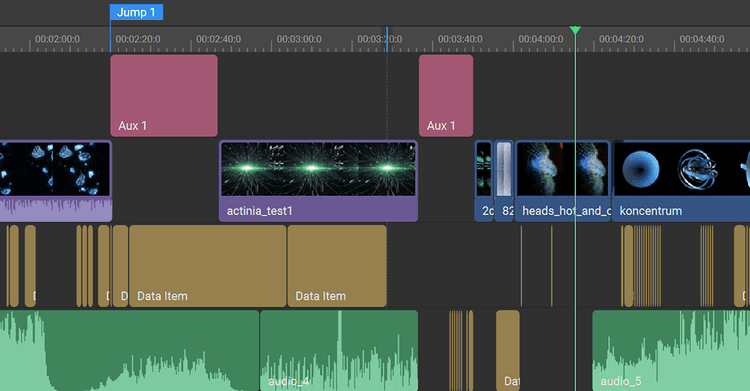Select the blue particles clip at far left
Image resolution: width=750 pixels, height=391 pixels.
pos(55,181)
